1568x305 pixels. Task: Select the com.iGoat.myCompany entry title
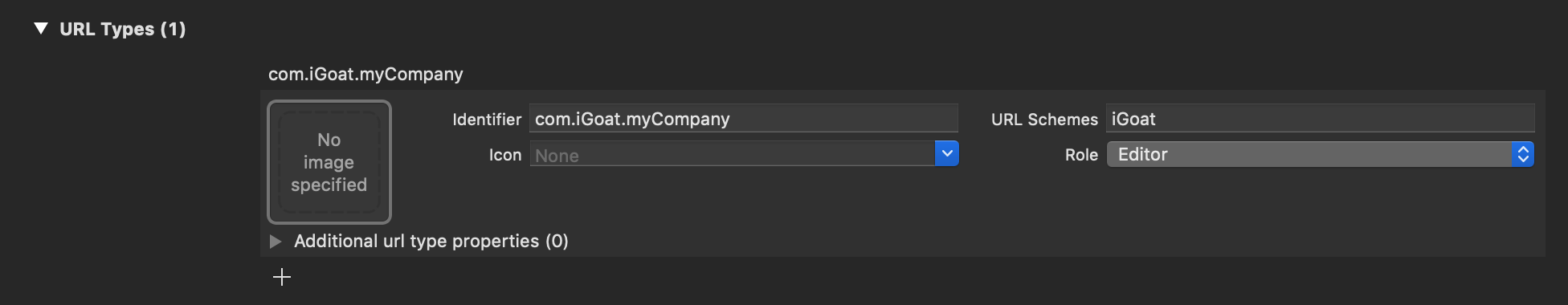(365, 74)
